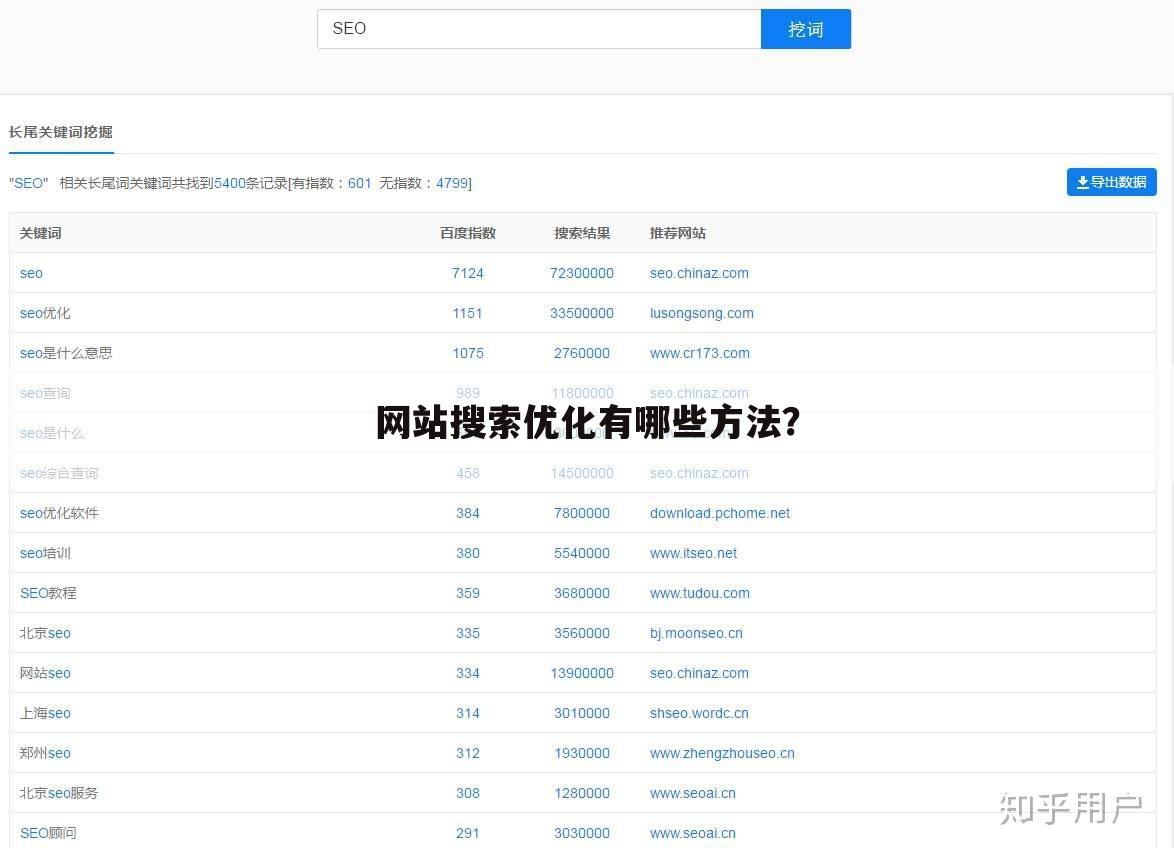Click the search result count 2760000
The image size is (1174, 848).
pos(582,353)
